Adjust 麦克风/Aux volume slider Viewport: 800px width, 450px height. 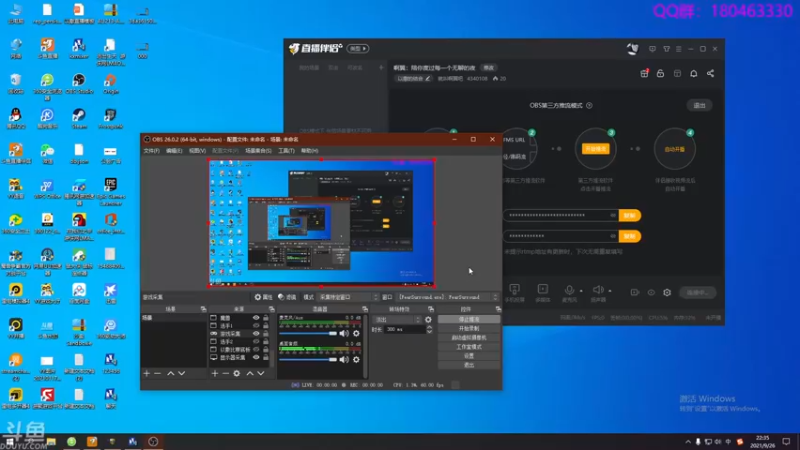(308, 334)
